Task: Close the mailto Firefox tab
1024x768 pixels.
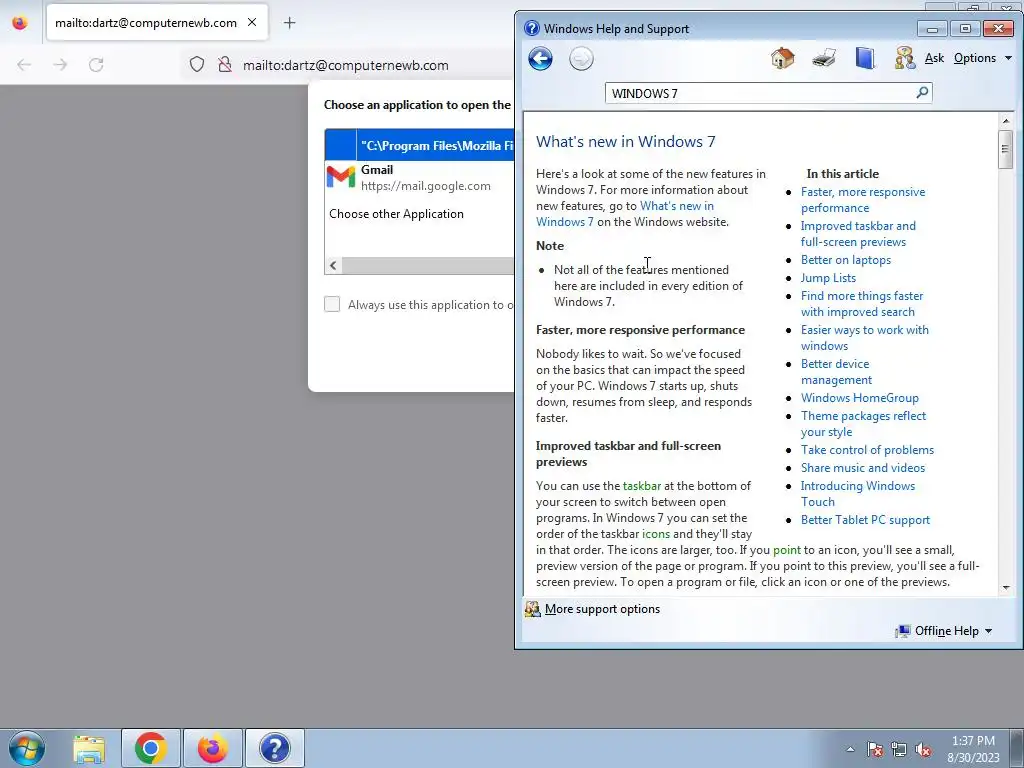Action: click(x=252, y=22)
